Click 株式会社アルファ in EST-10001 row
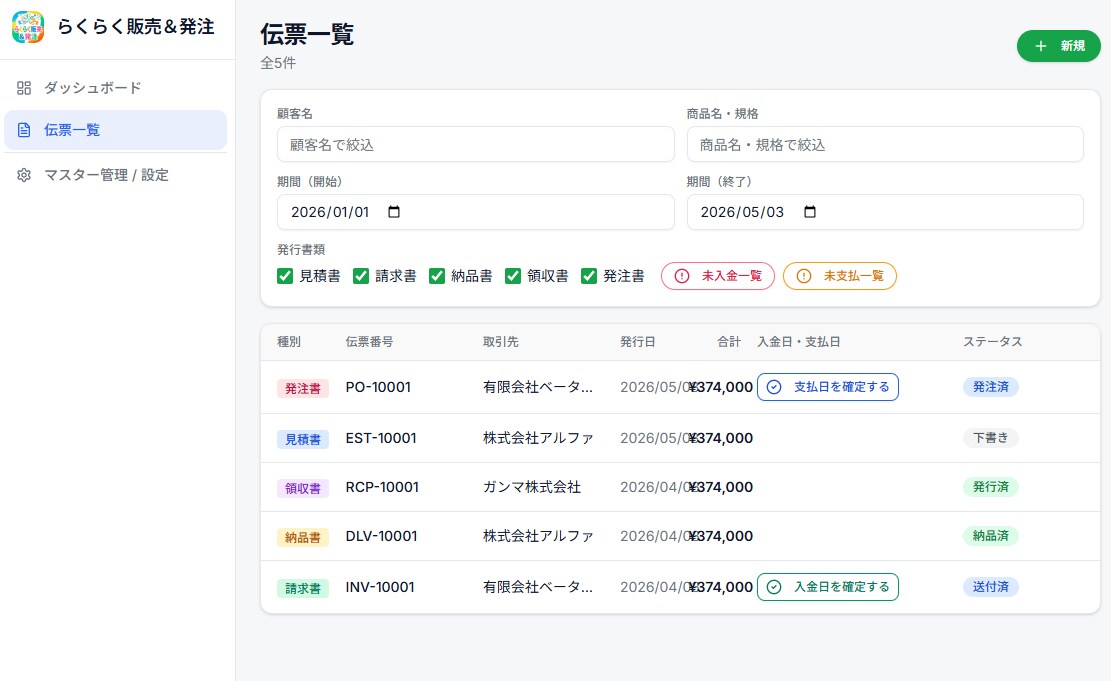 (x=538, y=438)
